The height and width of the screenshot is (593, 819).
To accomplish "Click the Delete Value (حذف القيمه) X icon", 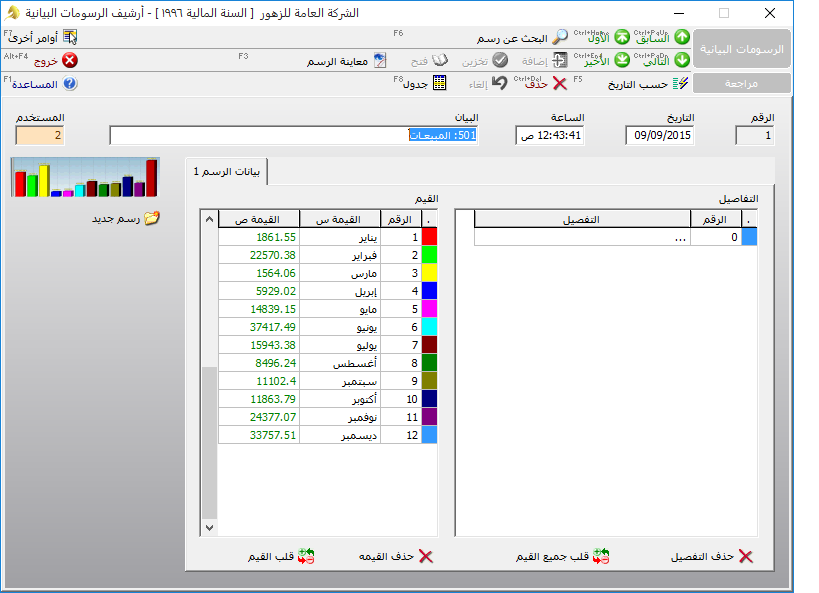I will coord(426,556).
